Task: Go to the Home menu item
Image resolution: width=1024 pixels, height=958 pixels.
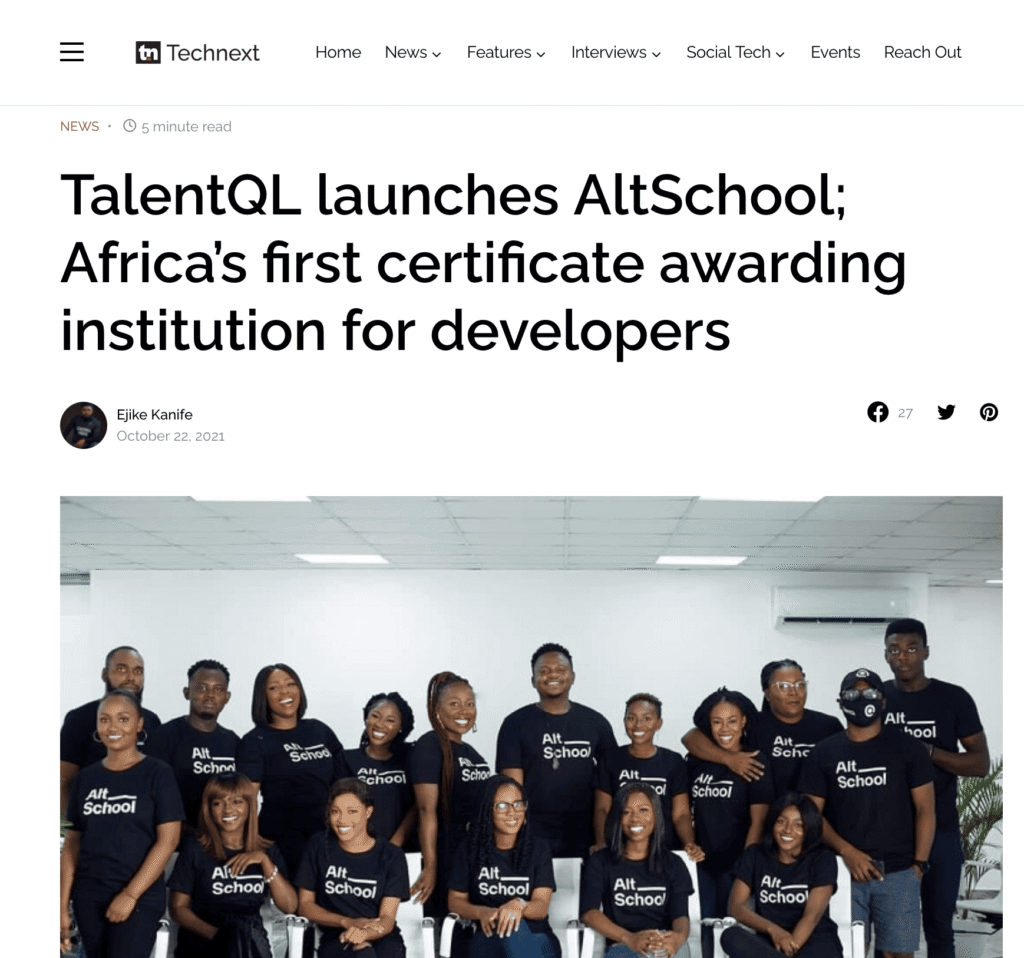Action: click(x=338, y=52)
